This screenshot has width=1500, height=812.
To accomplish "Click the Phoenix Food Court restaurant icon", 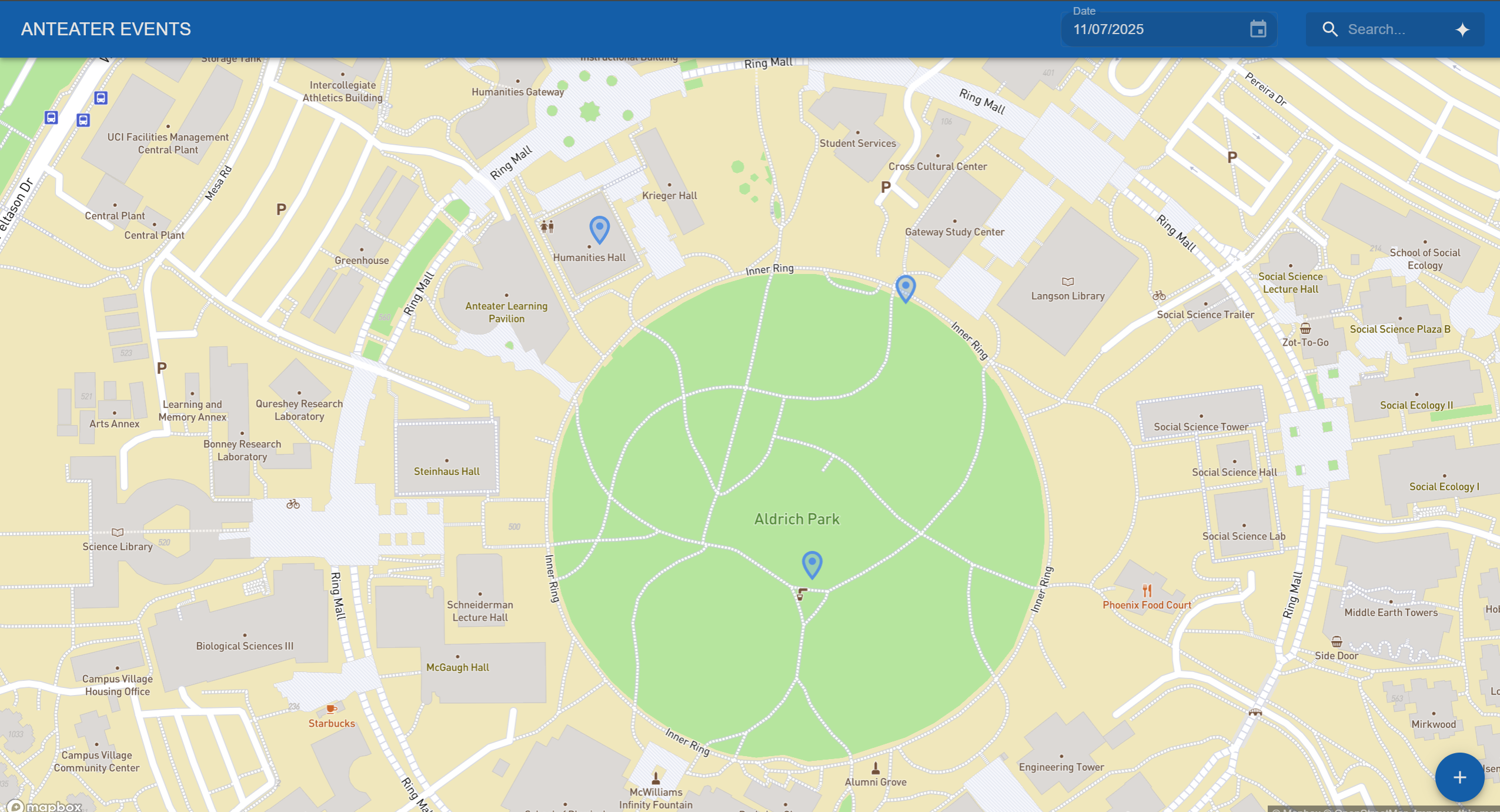I will click(x=1147, y=590).
